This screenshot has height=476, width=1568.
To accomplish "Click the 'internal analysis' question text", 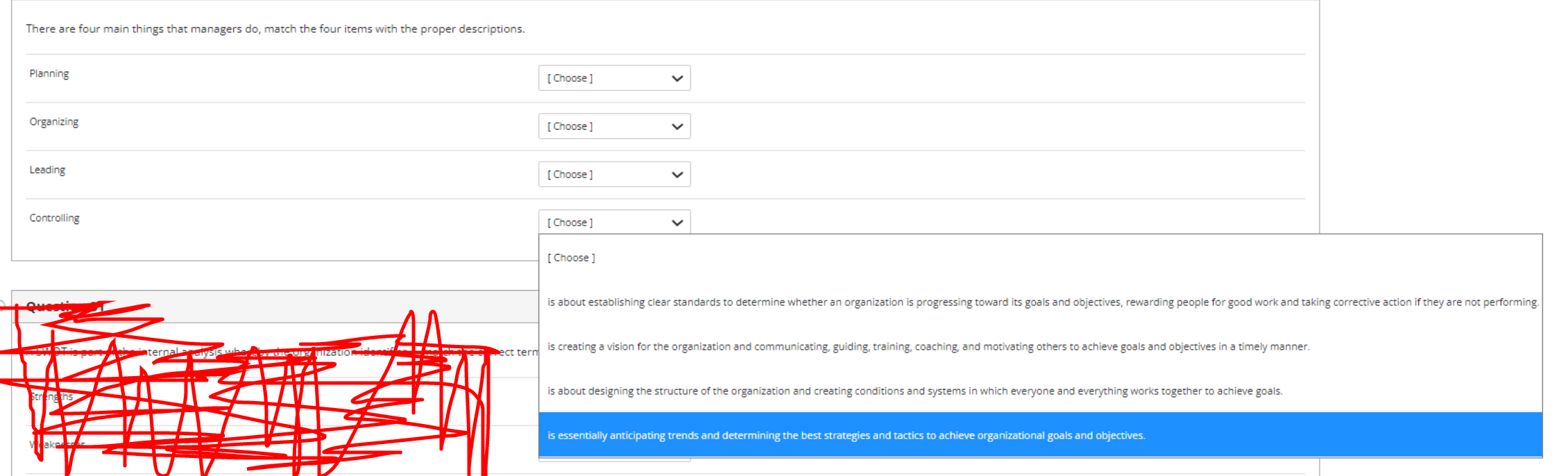I will (x=282, y=352).
